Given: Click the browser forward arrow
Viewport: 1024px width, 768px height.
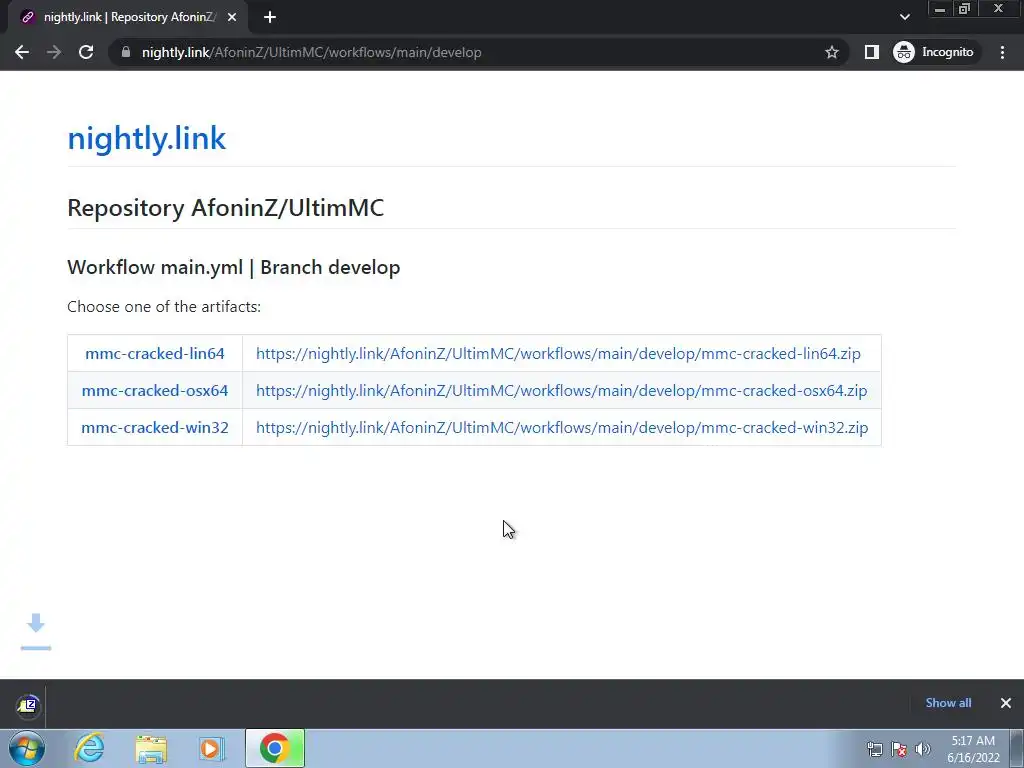Looking at the screenshot, I should click(54, 52).
